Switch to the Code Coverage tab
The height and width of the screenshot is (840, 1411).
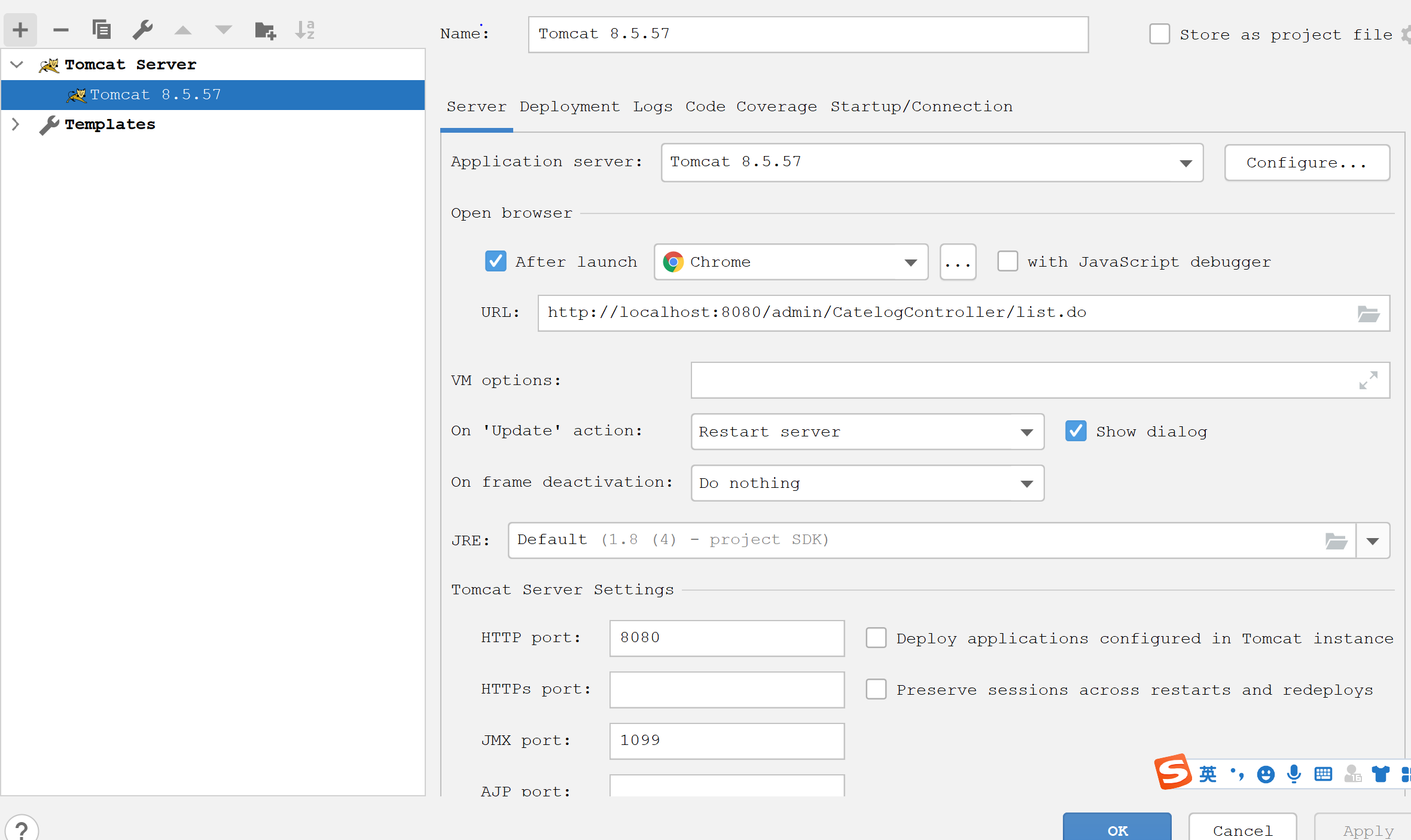[x=751, y=107]
